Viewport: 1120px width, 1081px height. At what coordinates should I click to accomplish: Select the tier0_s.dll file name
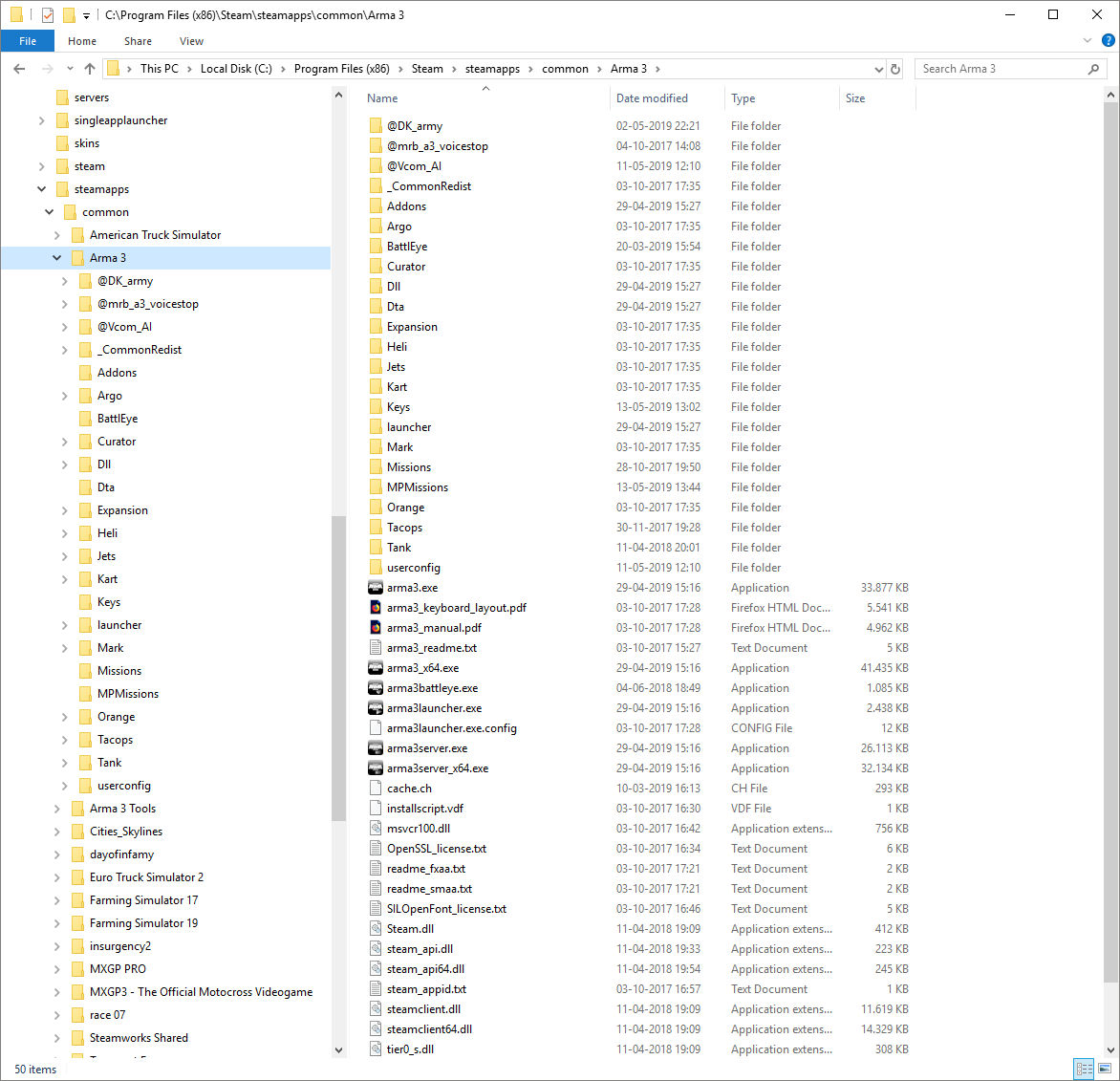tap(410, 1049)
